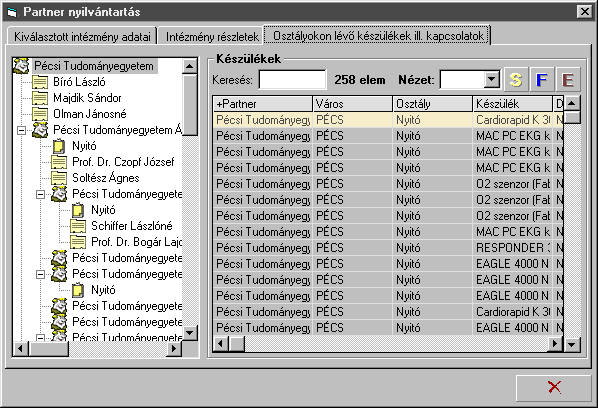This screenshot has width=598, height=408.
Task: Select the first Cardiorapid K device cell
Action: click(x=513, y=120)
